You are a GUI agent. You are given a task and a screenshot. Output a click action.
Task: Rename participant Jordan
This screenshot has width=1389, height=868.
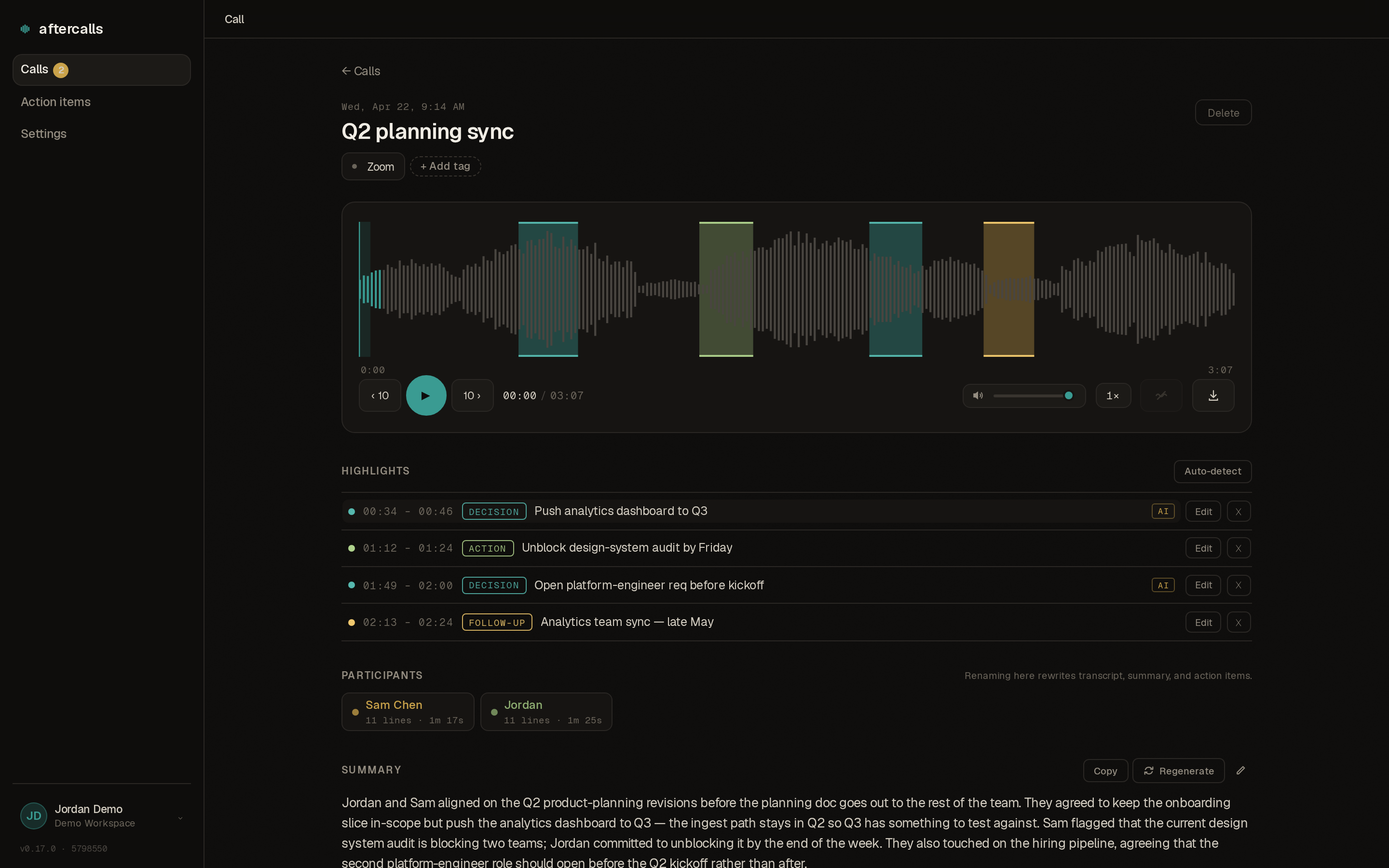click(x=546, y=712)
